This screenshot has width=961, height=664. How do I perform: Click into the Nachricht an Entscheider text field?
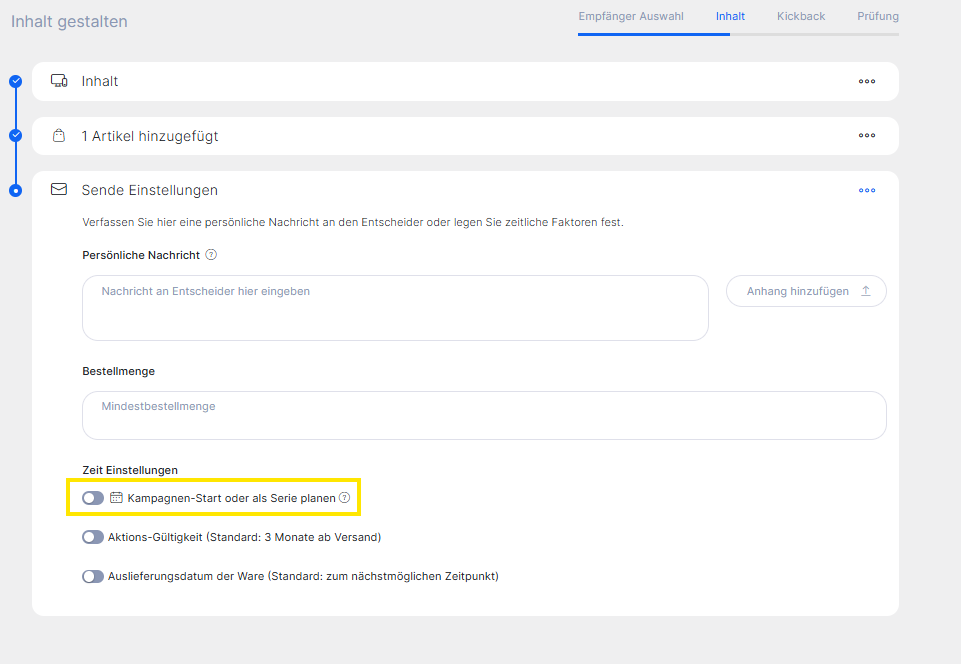click(x=395, y=308)
